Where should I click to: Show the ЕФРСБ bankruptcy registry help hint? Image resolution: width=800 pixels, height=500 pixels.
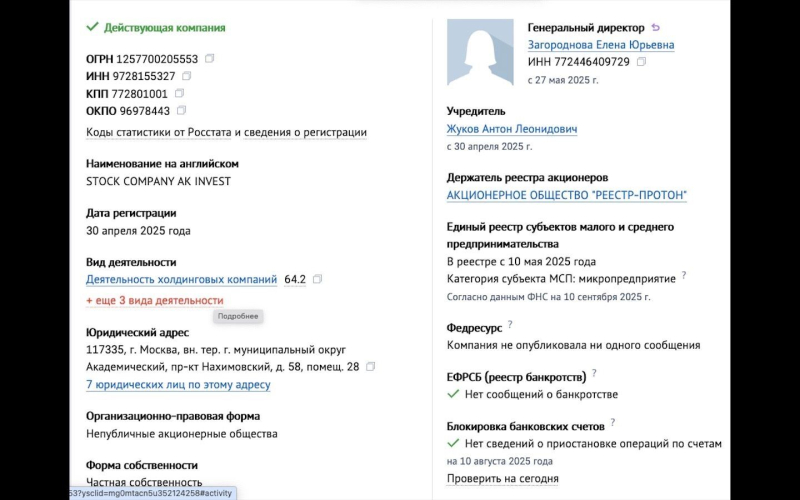click(x=594, y=374)
